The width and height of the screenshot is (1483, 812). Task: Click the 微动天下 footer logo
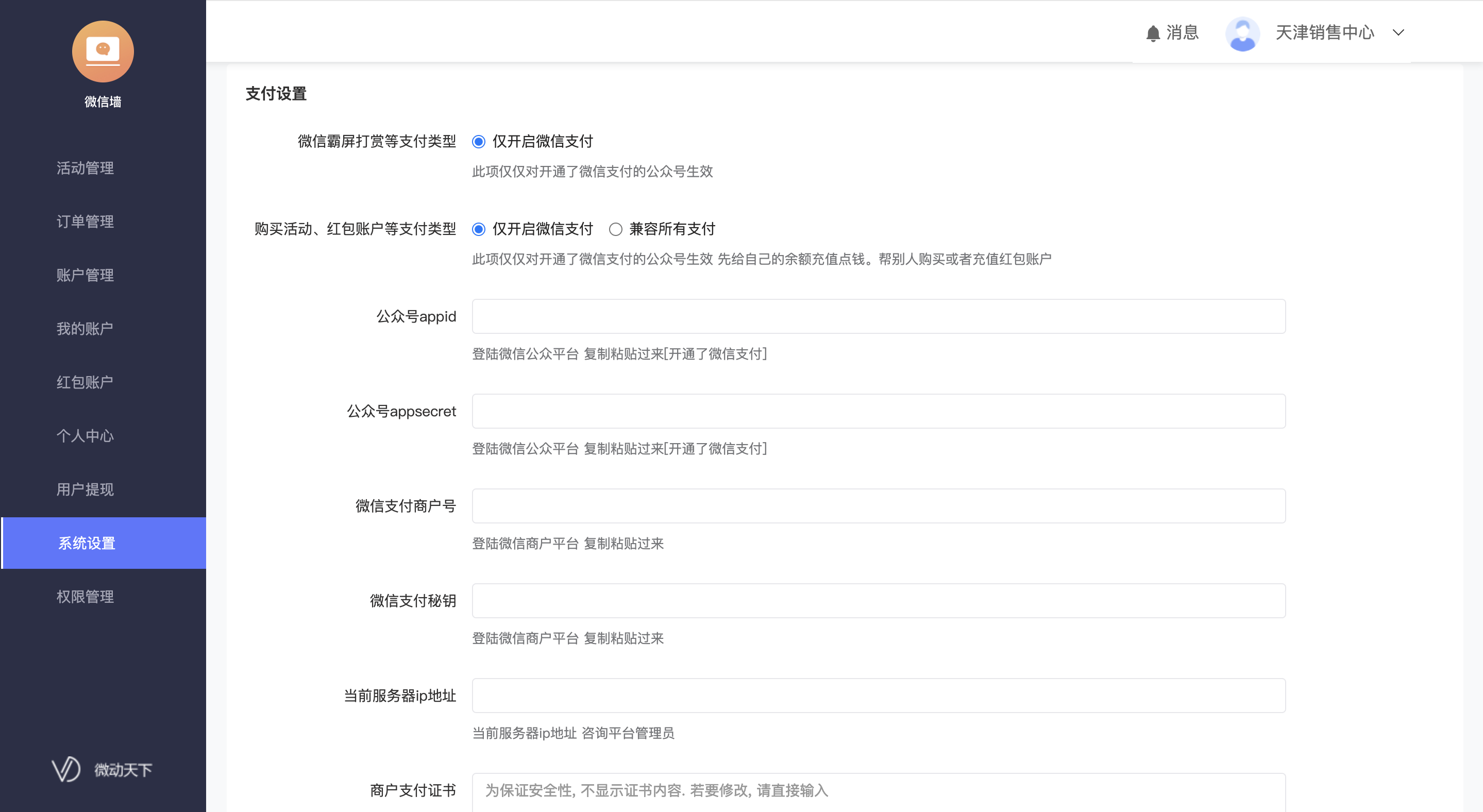(102, 769)
